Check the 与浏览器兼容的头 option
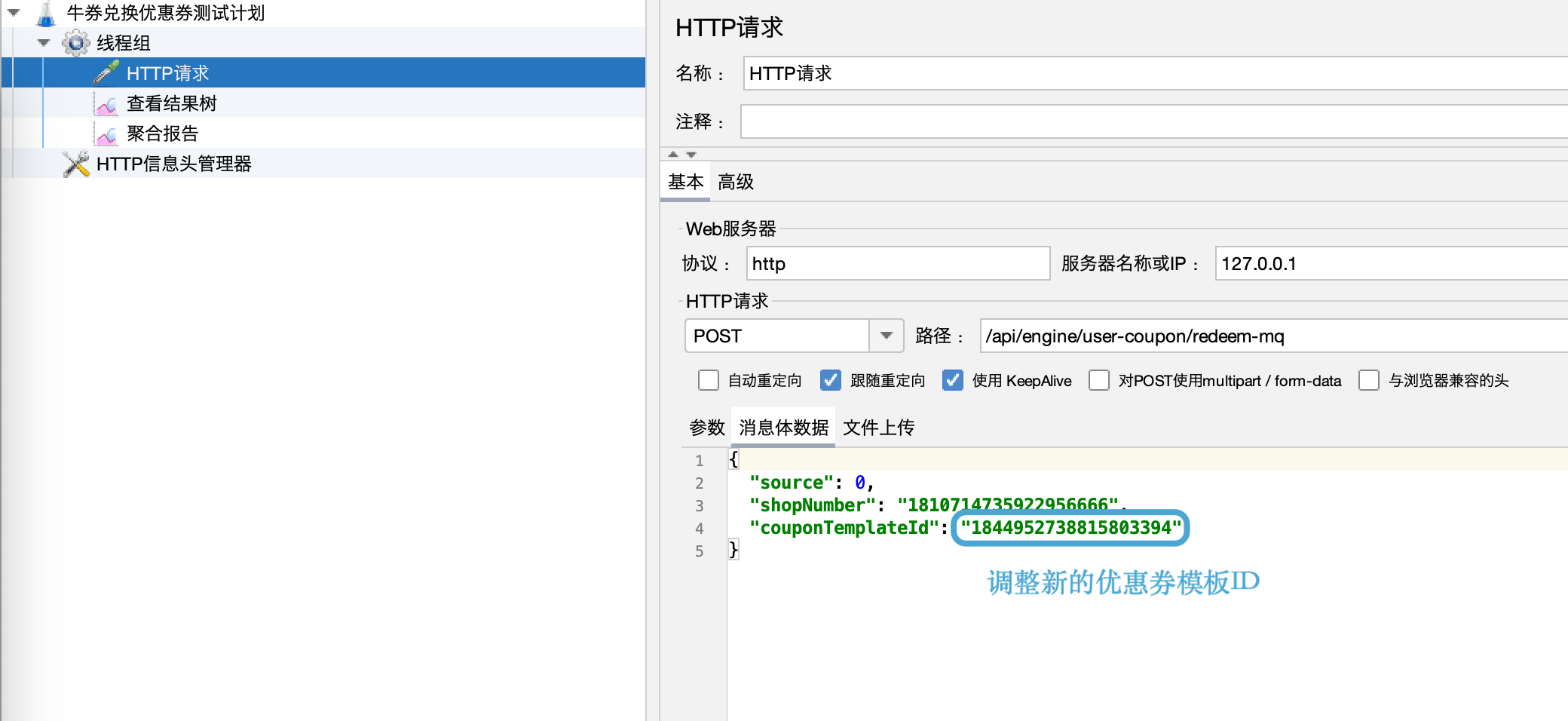1568x721 pixels. click(1368, 380)
